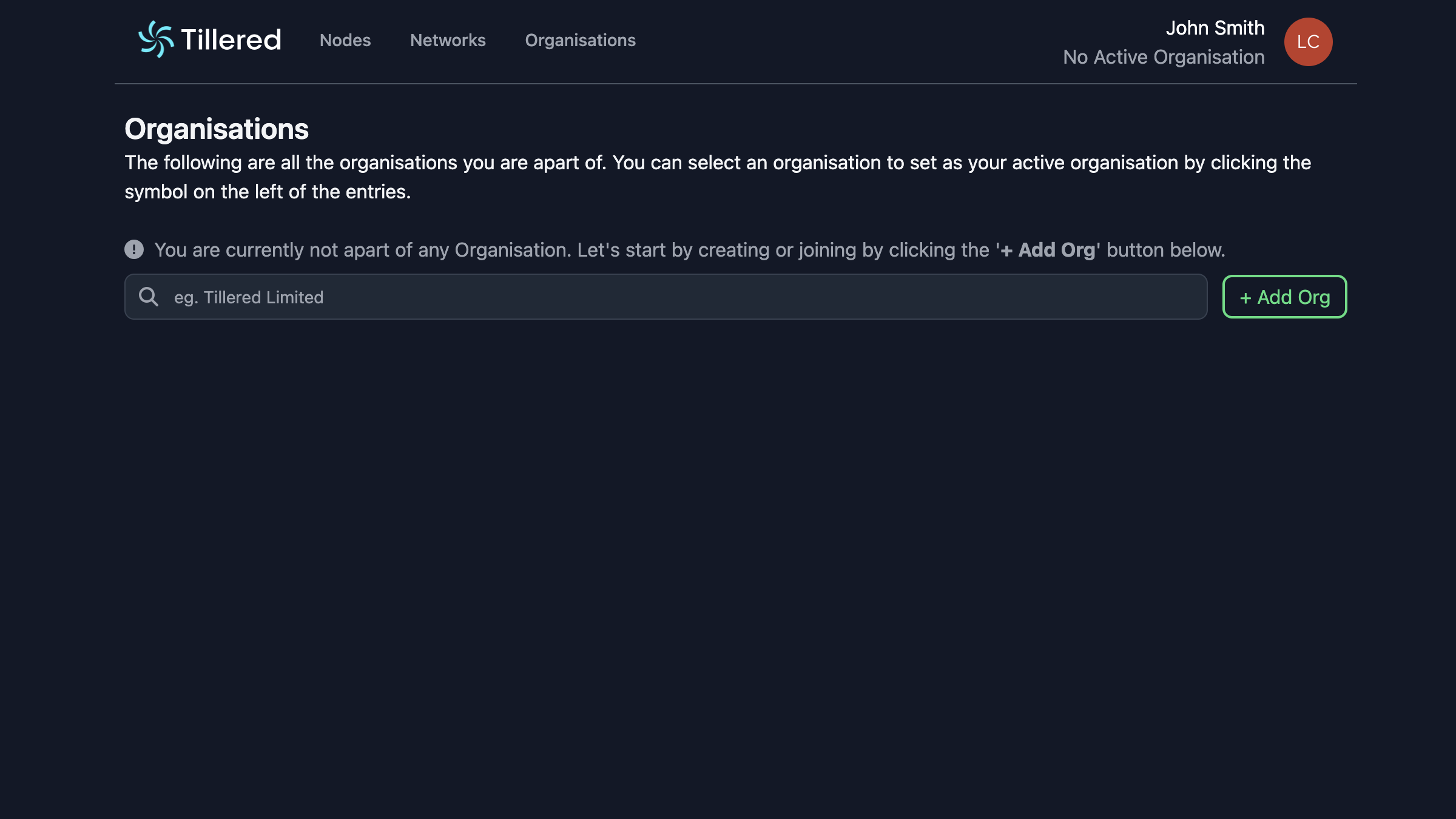Focus the organisation search field
The height and width of the screenshot is (819, 1456).
click(607, 297)
